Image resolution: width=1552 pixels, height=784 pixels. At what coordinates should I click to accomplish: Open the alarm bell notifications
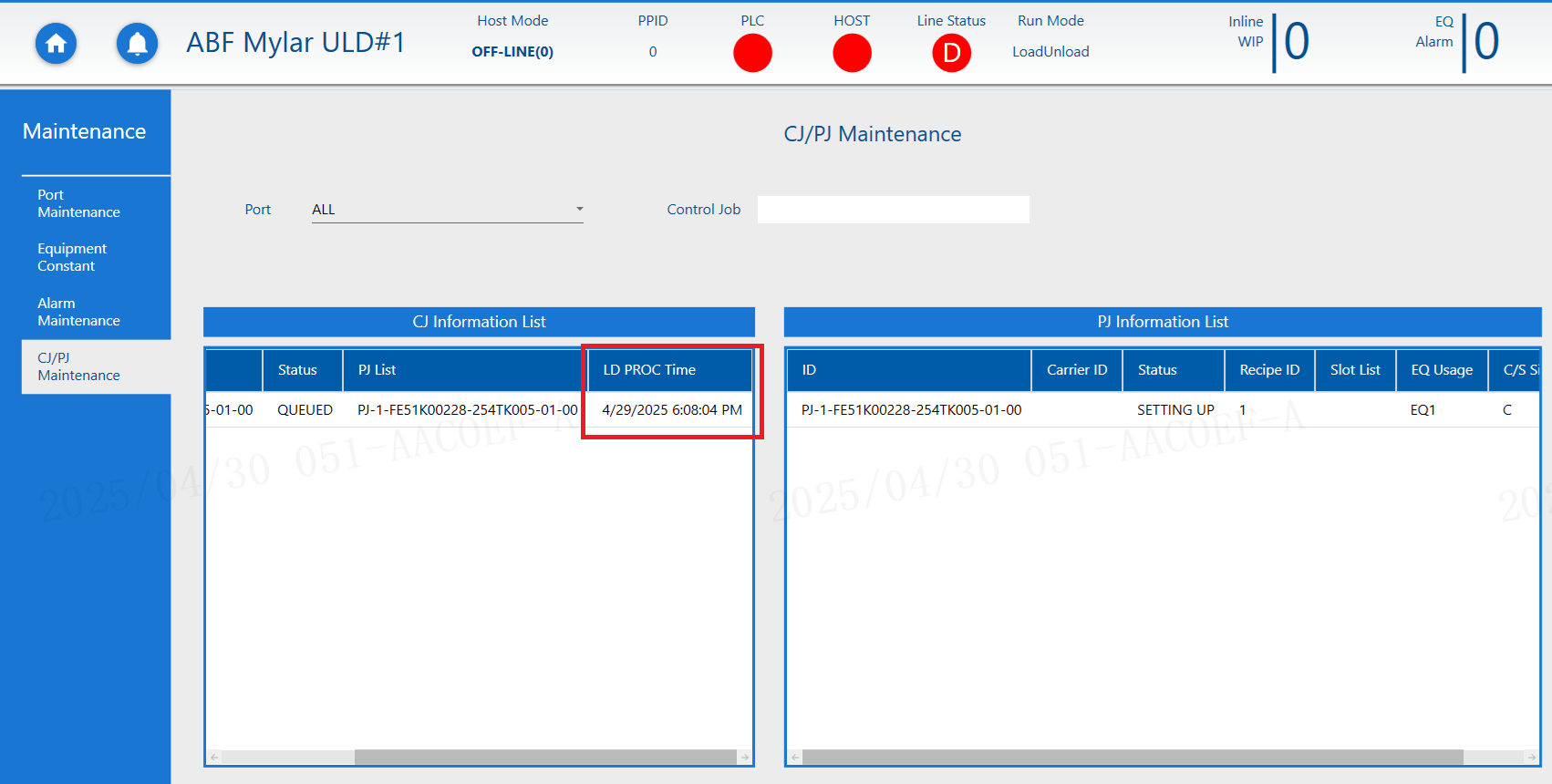click(137, 43)
